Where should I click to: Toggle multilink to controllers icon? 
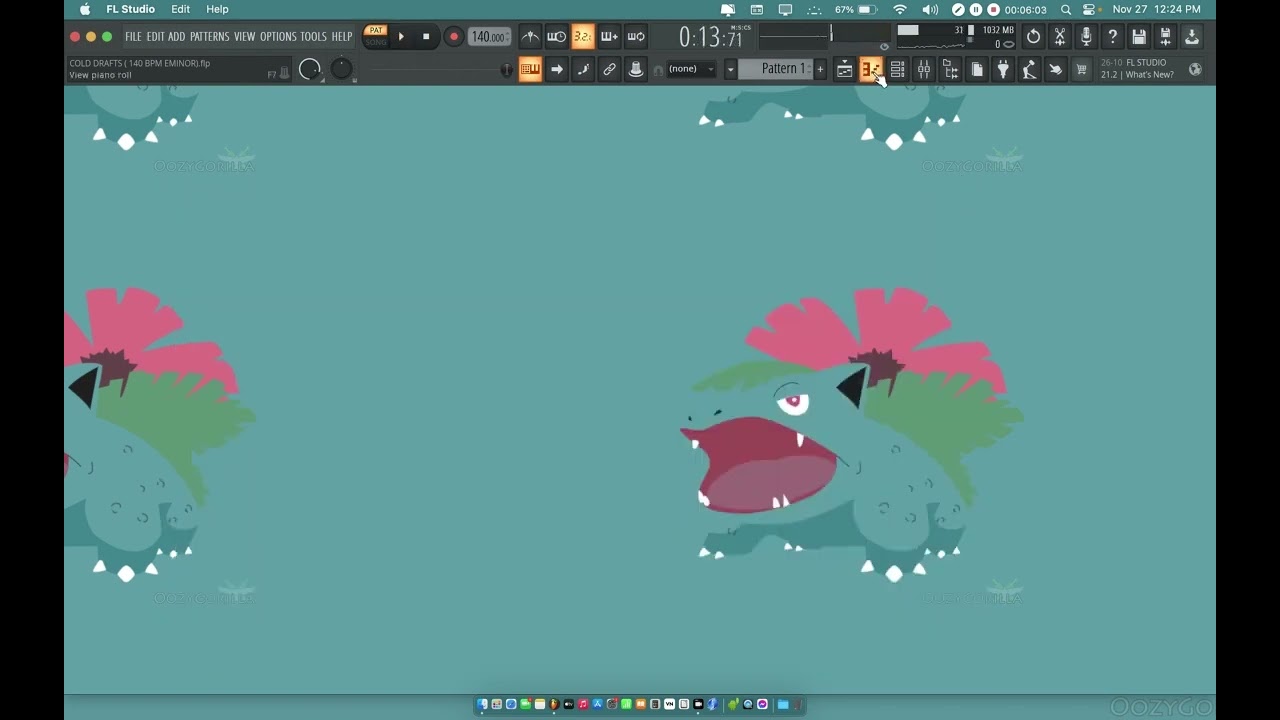tap(609, 69)
